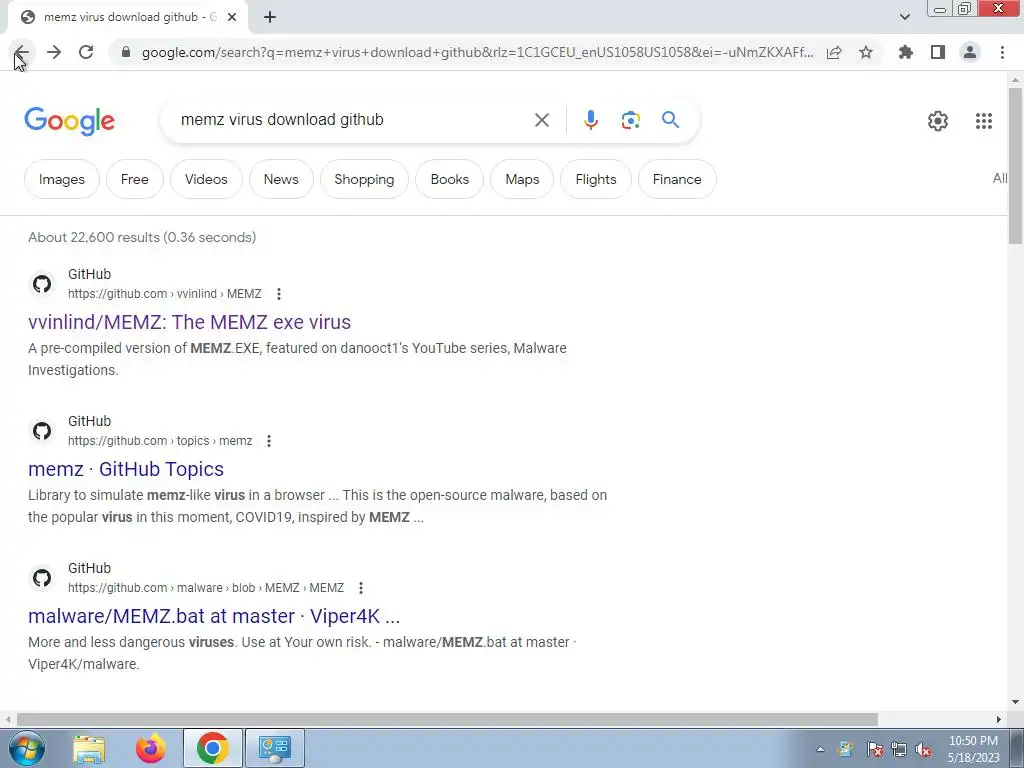Click the Chrome taskbar button

212,748
